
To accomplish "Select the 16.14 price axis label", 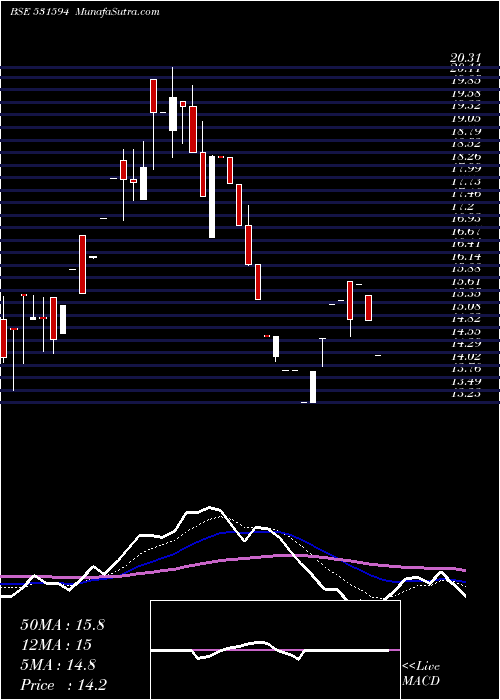I will tap(466, 257).
